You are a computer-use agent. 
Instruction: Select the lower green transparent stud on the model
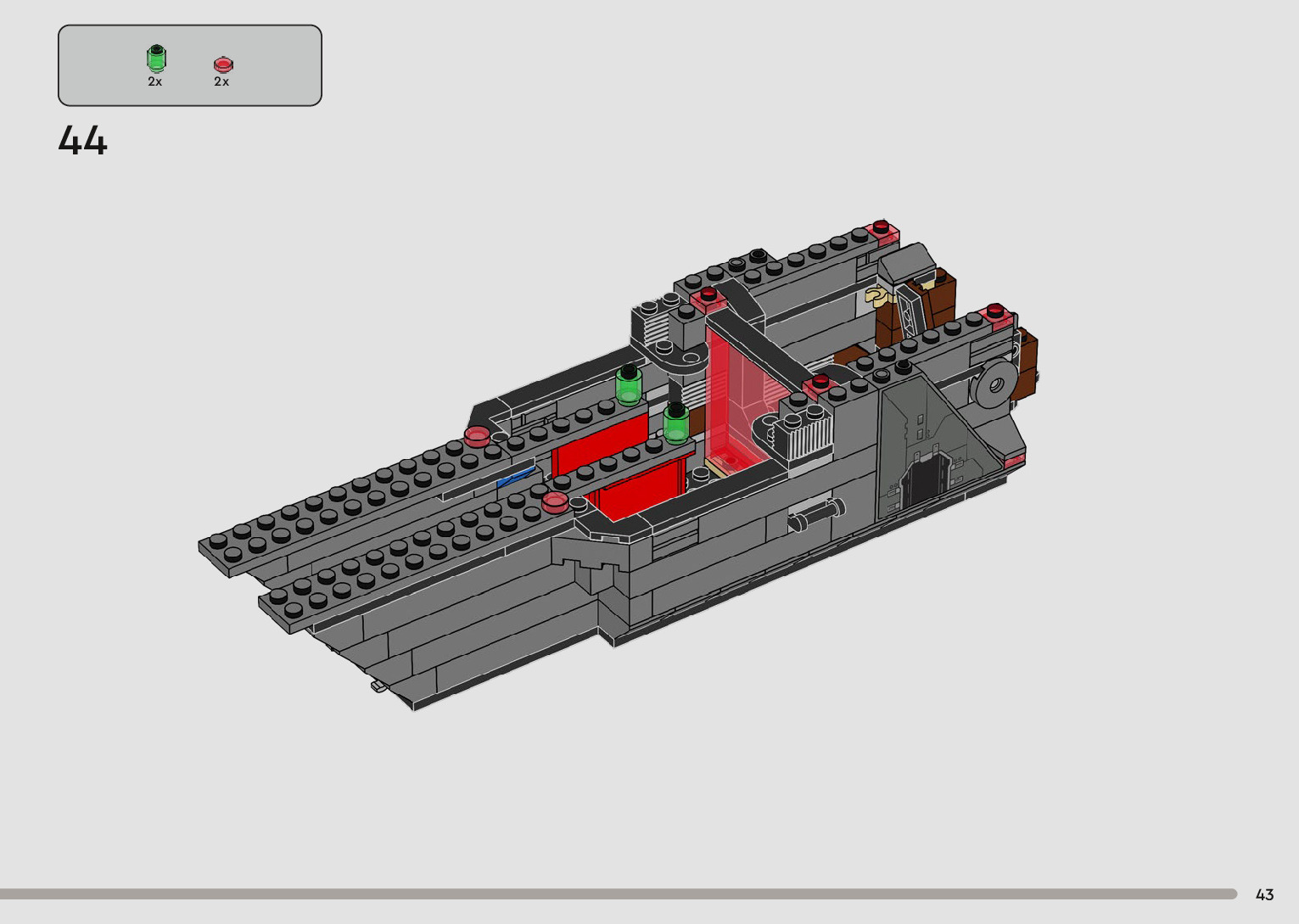click(675, 423)
